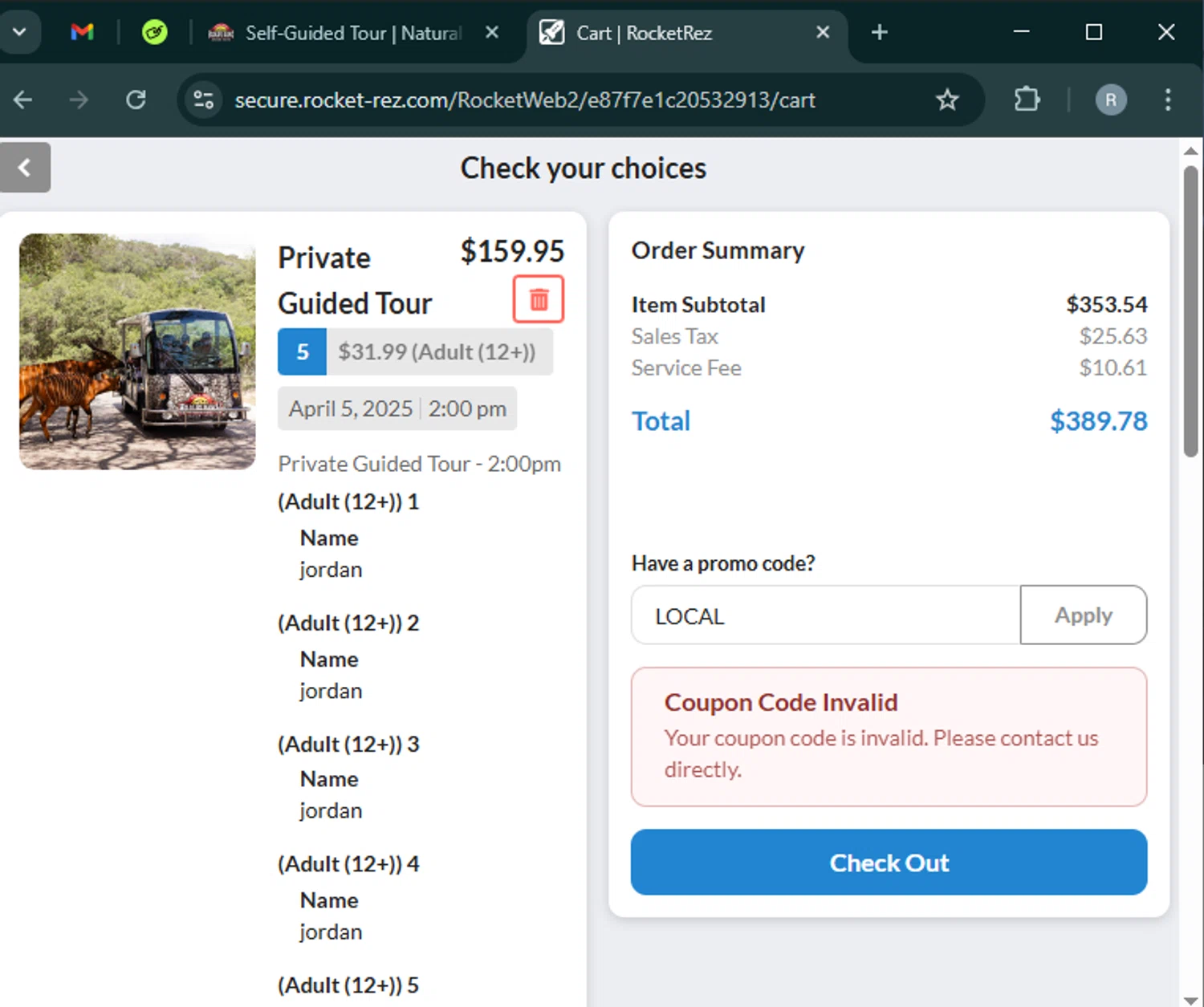Click the (Adult (12+)) 1 heading

(x=348, y=502)
